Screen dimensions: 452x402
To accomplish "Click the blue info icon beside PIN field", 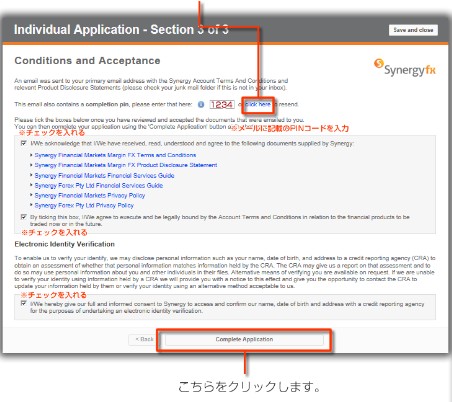I will coord(201,104).
